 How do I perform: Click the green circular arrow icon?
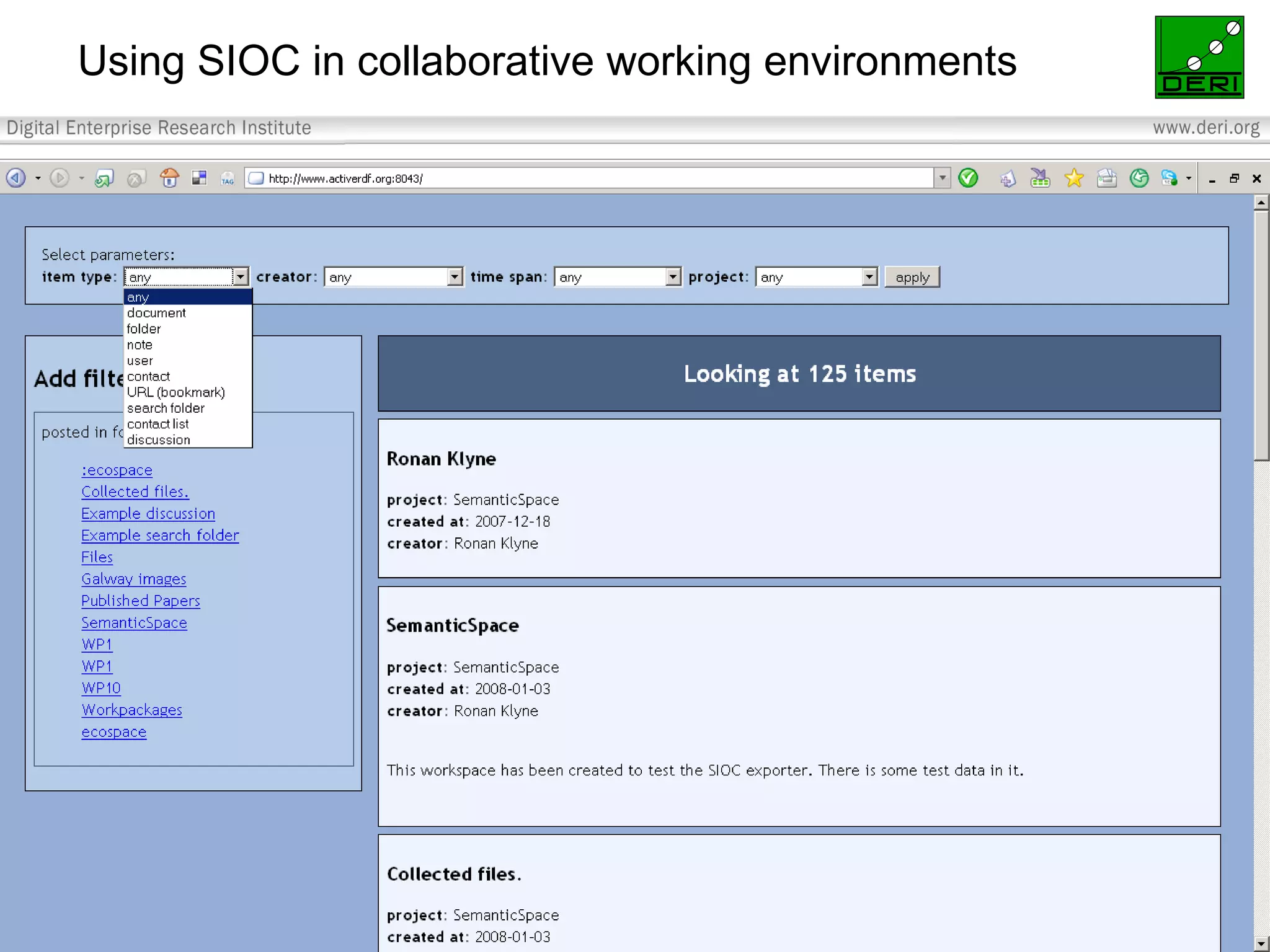click(x=1139, y=178)
